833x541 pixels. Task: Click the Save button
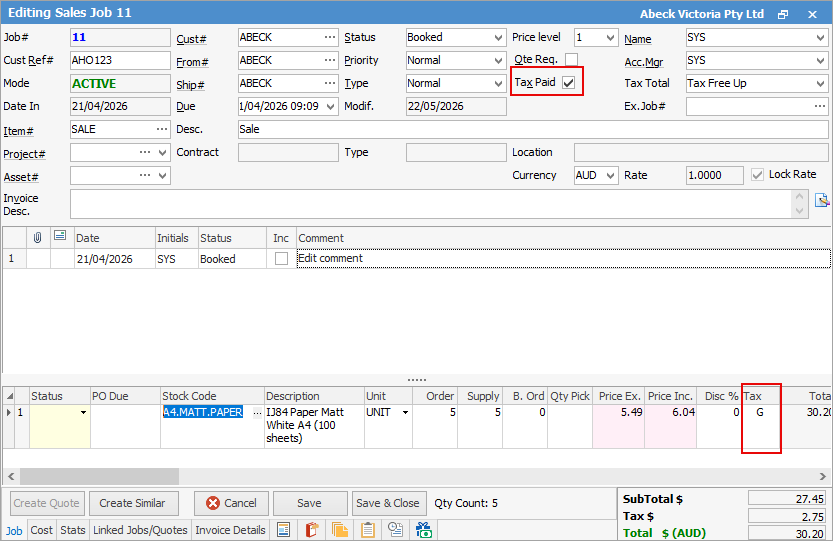coord(309,503)
